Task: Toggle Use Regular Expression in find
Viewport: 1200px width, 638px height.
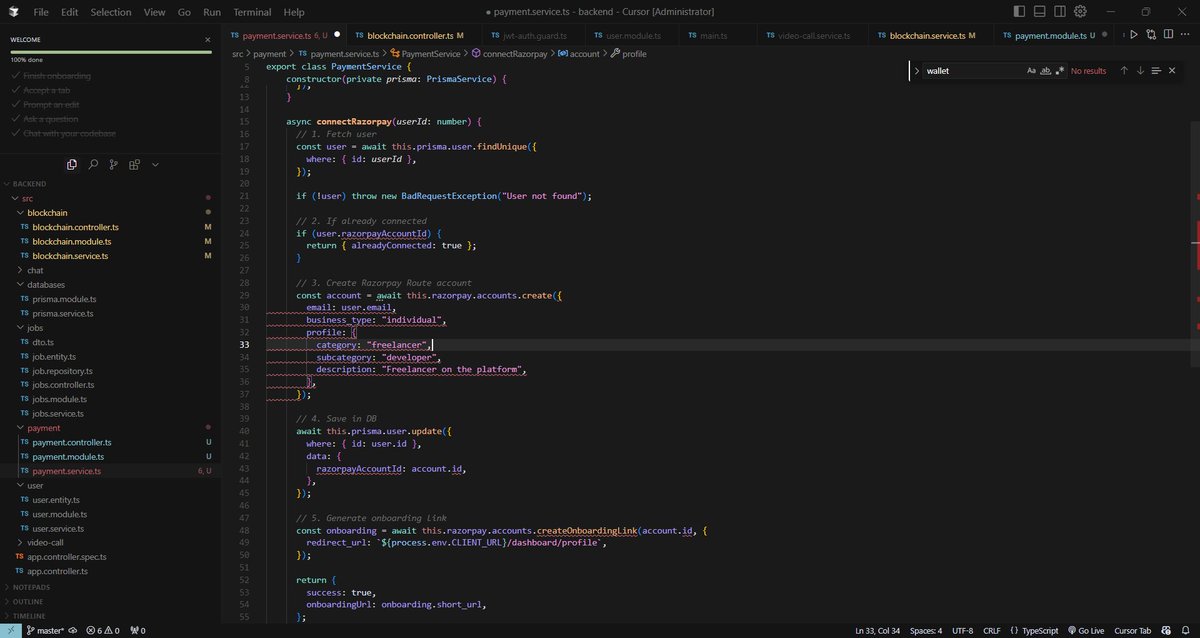Action: click(1058, 71)
